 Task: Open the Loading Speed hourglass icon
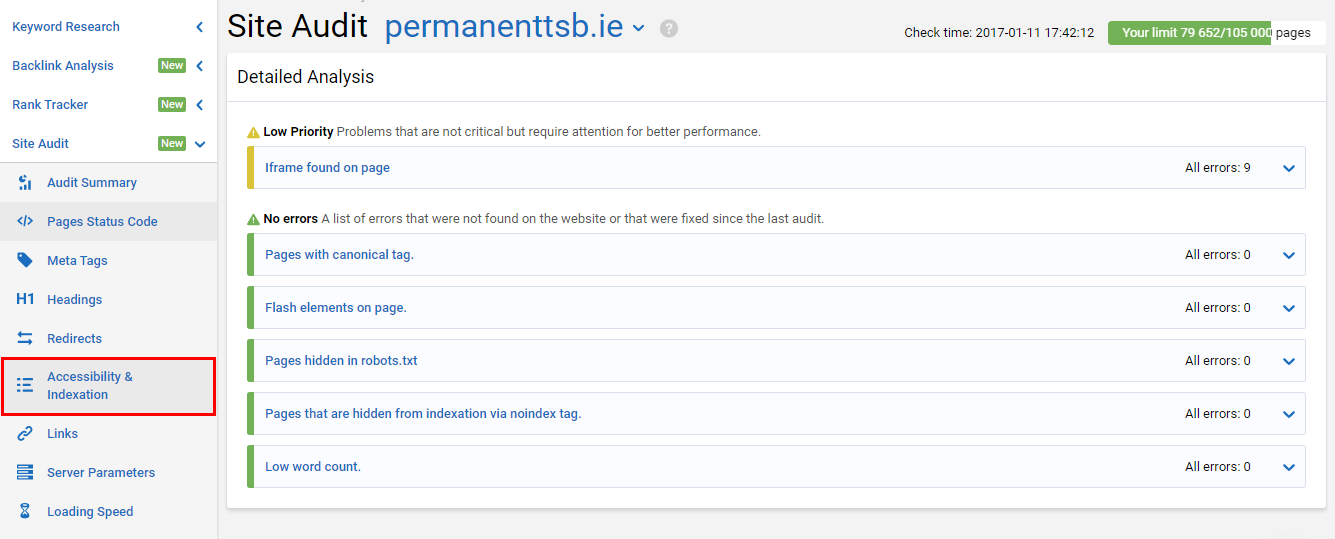(25, 511)
